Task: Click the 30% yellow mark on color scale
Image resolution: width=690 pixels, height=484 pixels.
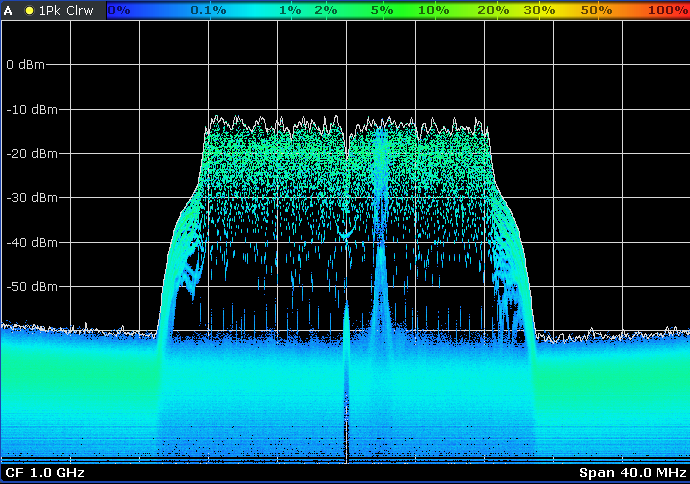Action: (x=539, y=9)
